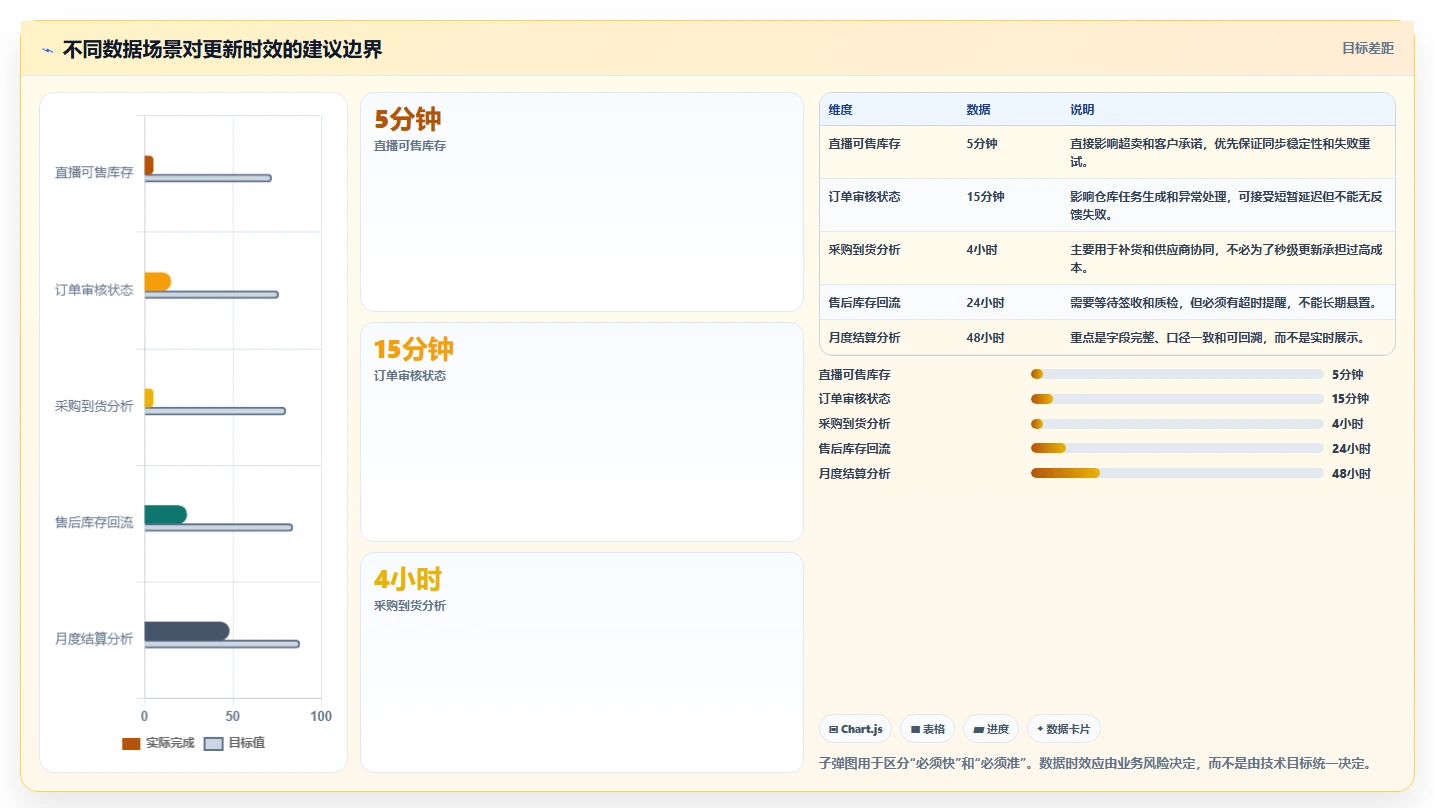Click the 直播可售库存 progress bar

coord(1177,374)
